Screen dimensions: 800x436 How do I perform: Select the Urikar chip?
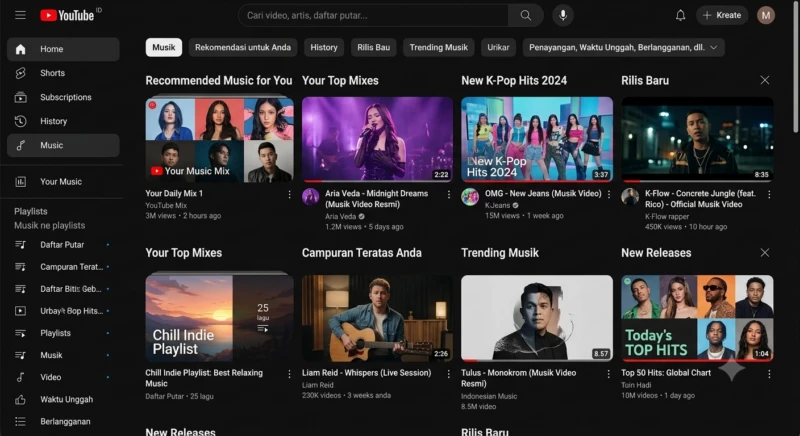[x=498, y=47]
